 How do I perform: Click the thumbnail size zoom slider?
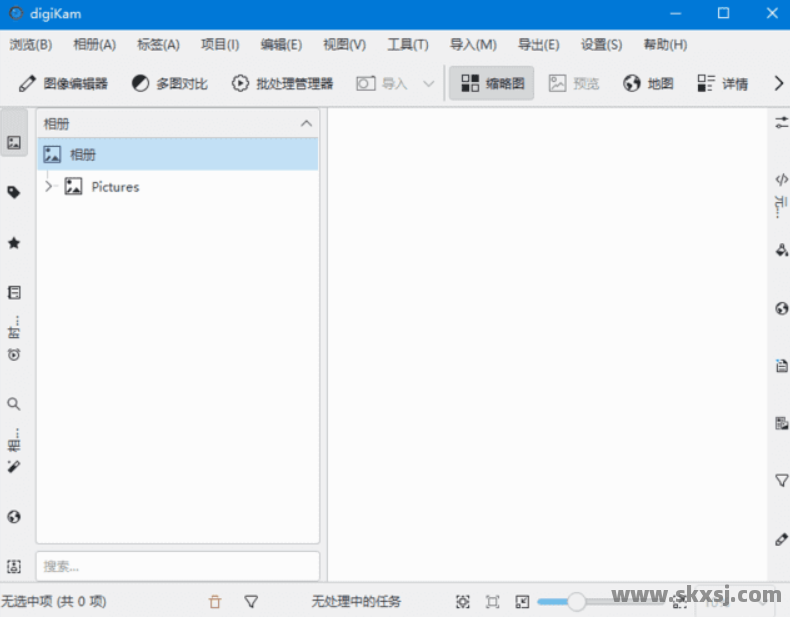[x=576, y=601]
